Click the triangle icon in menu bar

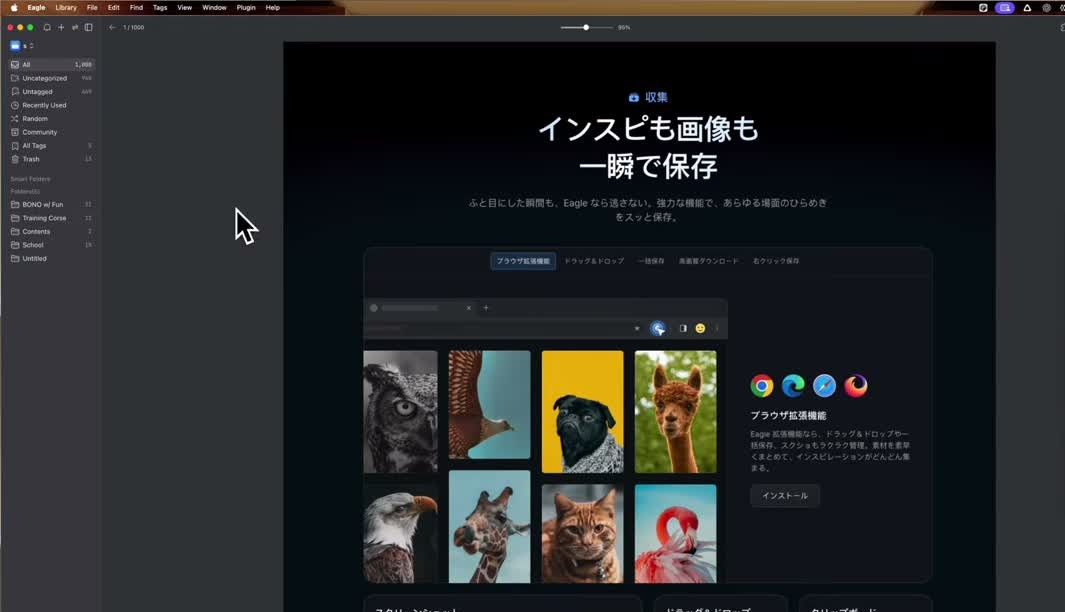coord(1027,8)
